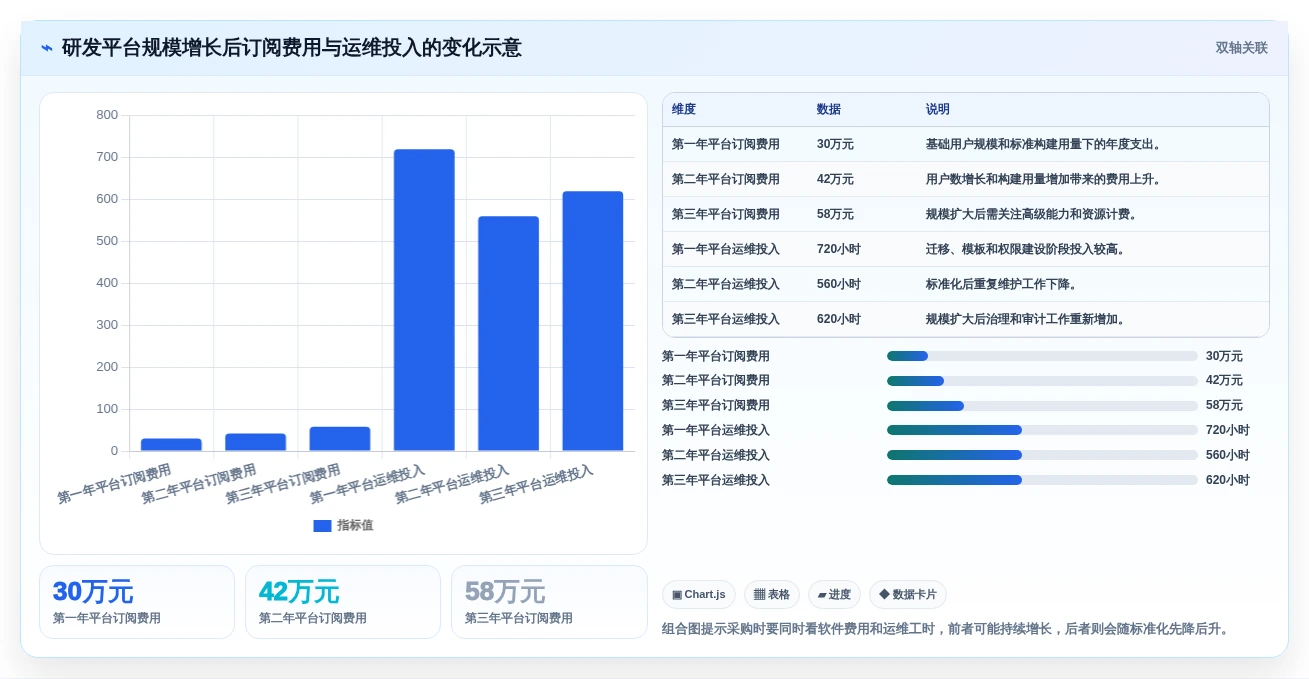Viewport: 1309px width, 679px height.
Task: Click the progress bar for 第三年平台订阅费用
Action: tap(1042, 406)
